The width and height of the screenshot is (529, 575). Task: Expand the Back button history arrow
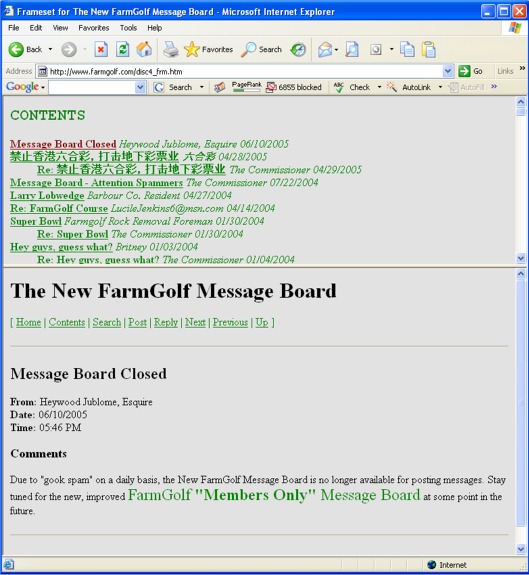pyautogui.click(x=50, y=50)
